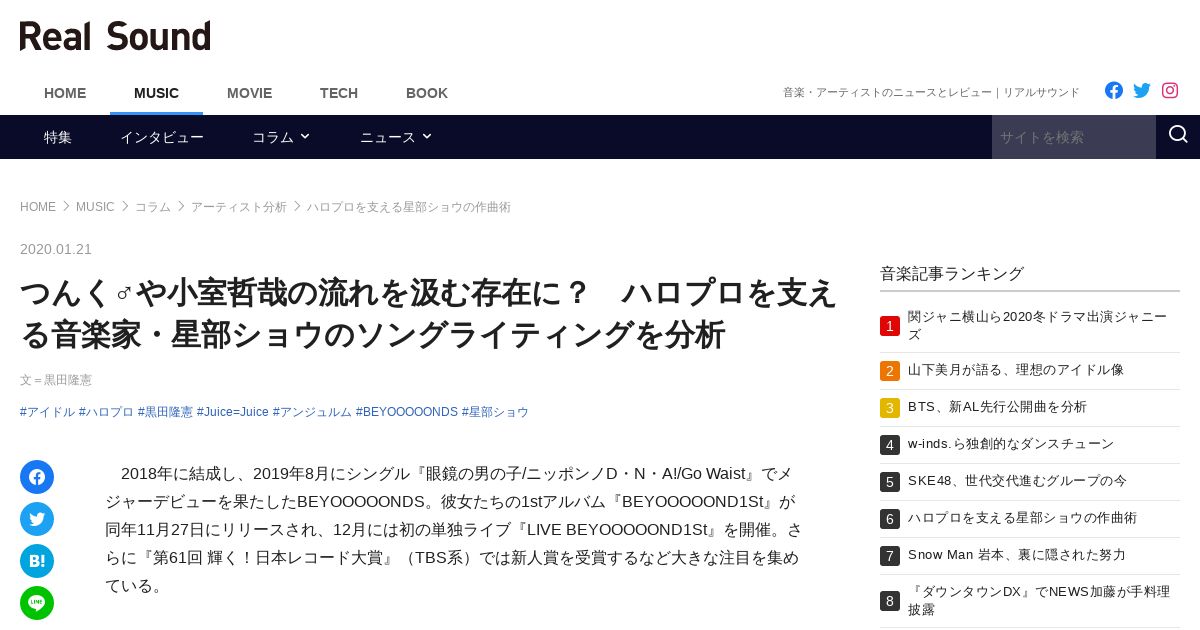Click the byline 文＝黒田隆憲
1200x630 pixels.
pos(56,380)
